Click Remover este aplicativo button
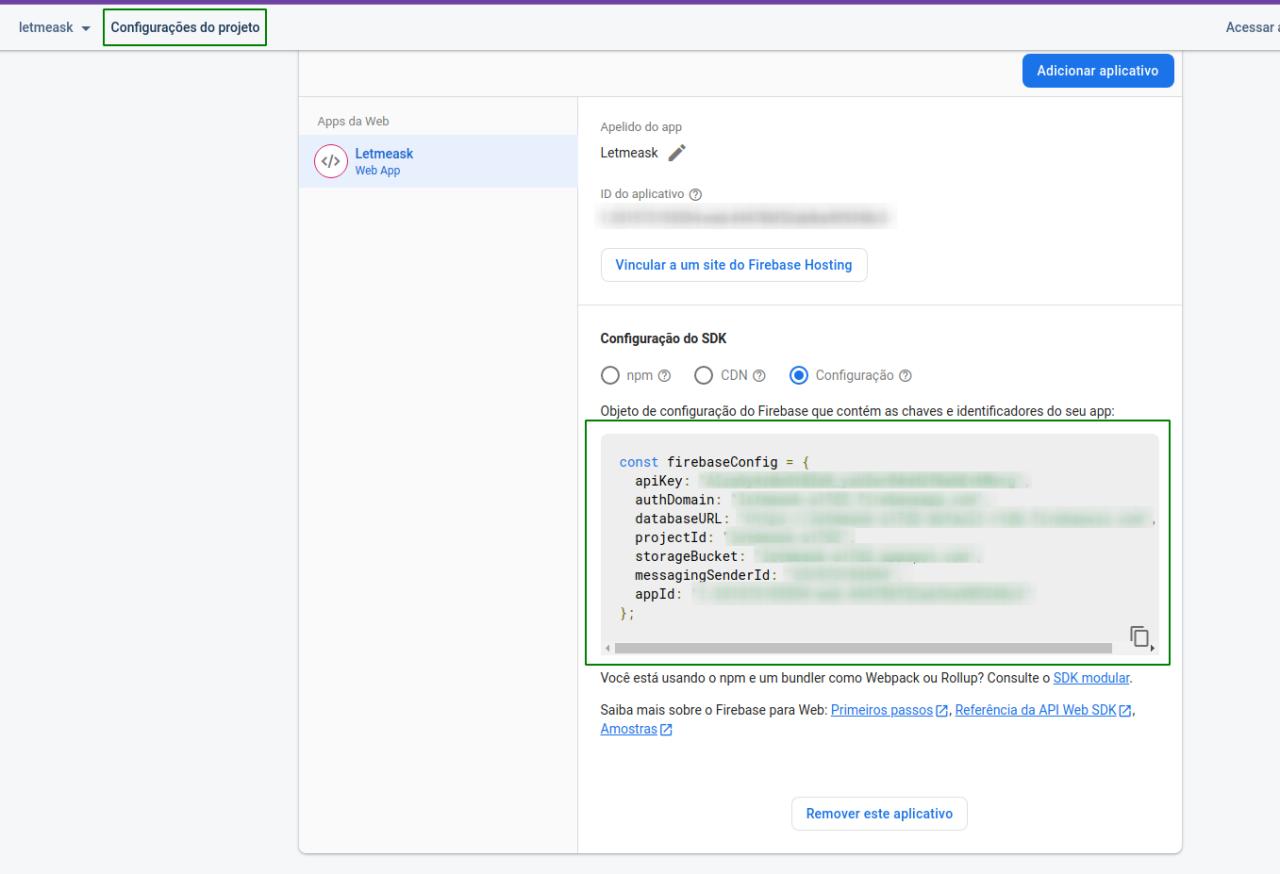 (880, 814)
